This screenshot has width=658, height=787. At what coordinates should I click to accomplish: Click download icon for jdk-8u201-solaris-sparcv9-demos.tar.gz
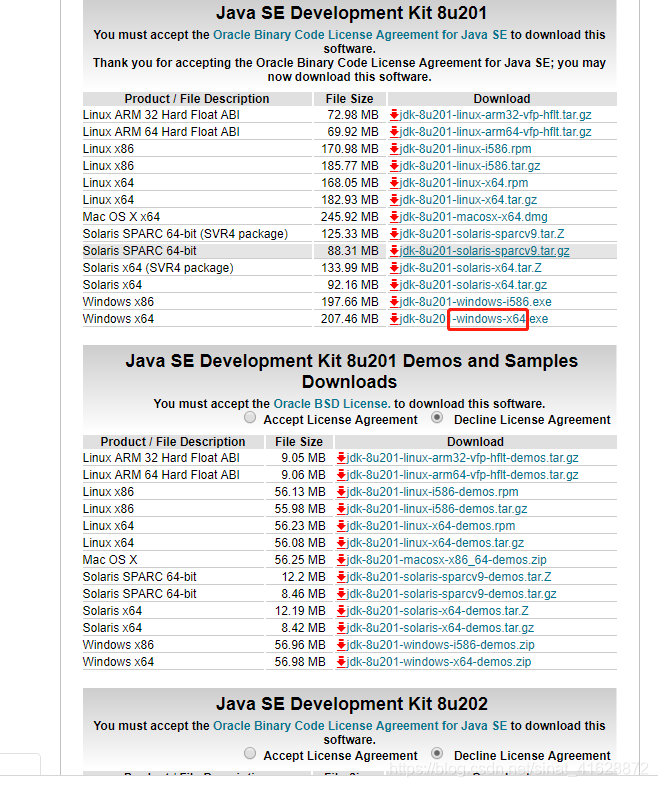[341, 594]
